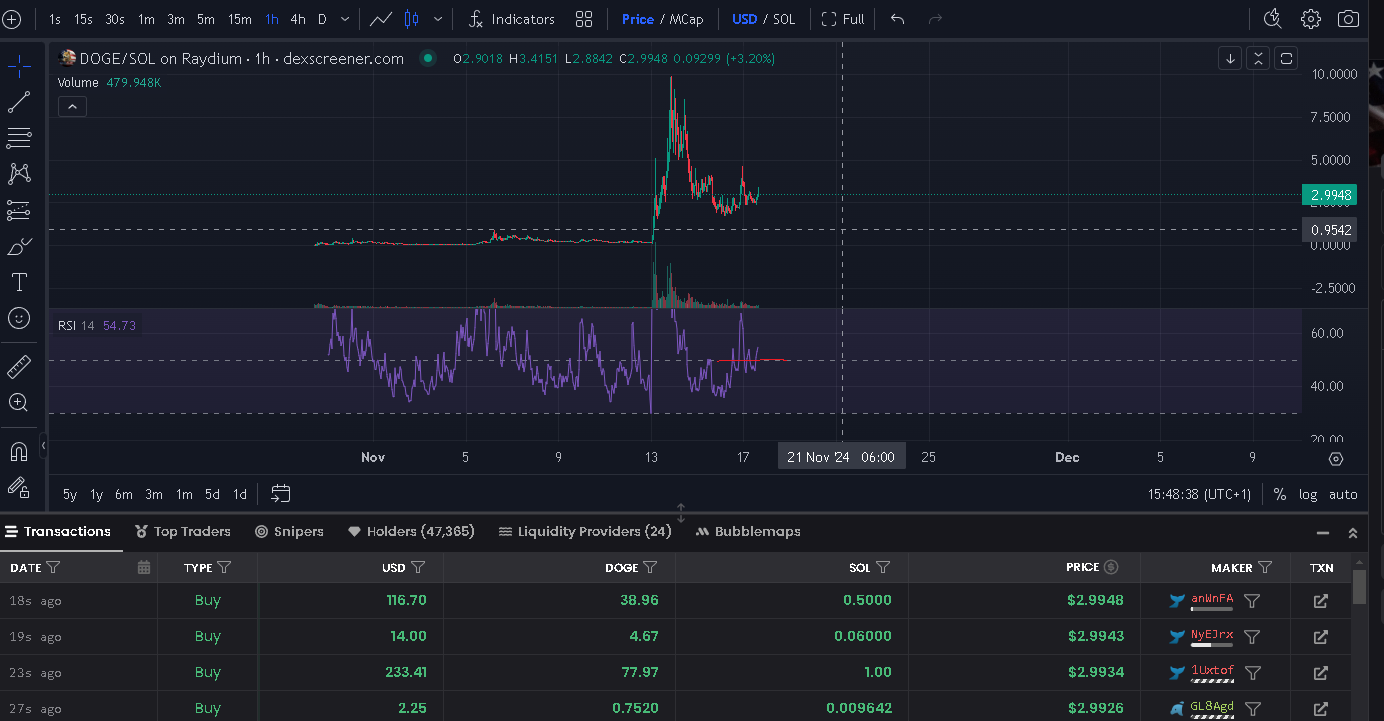This screenshot has height=721, width=1384.
Task: Choose the text annotation tool
Action: (18, 282)
